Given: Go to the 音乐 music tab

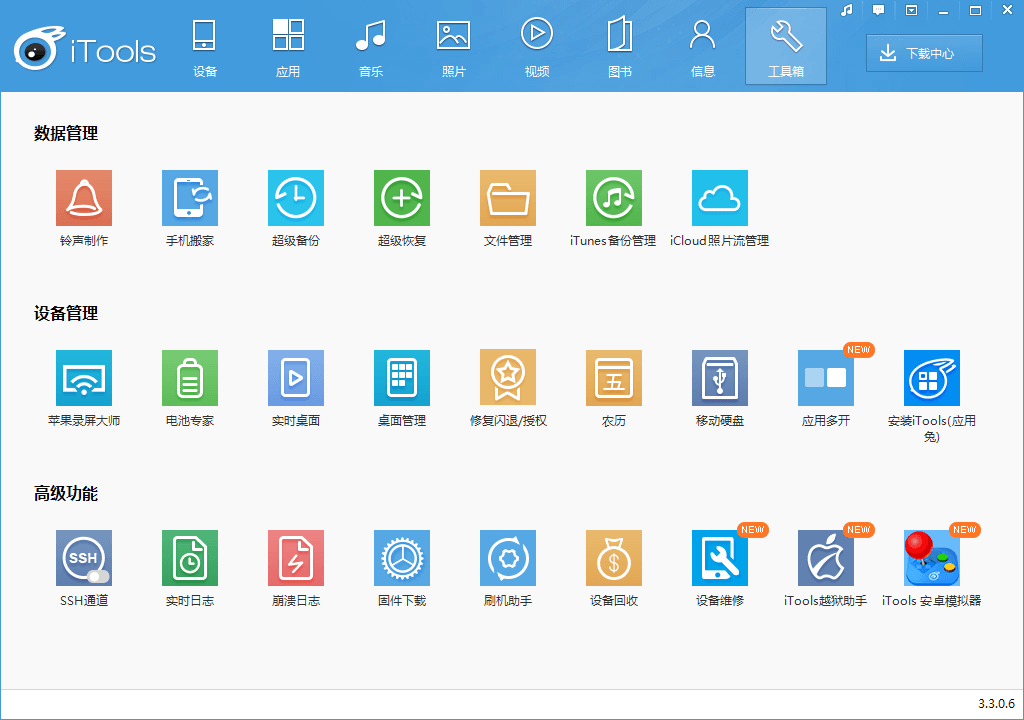Looking at the screenshot, I should 371,47.
